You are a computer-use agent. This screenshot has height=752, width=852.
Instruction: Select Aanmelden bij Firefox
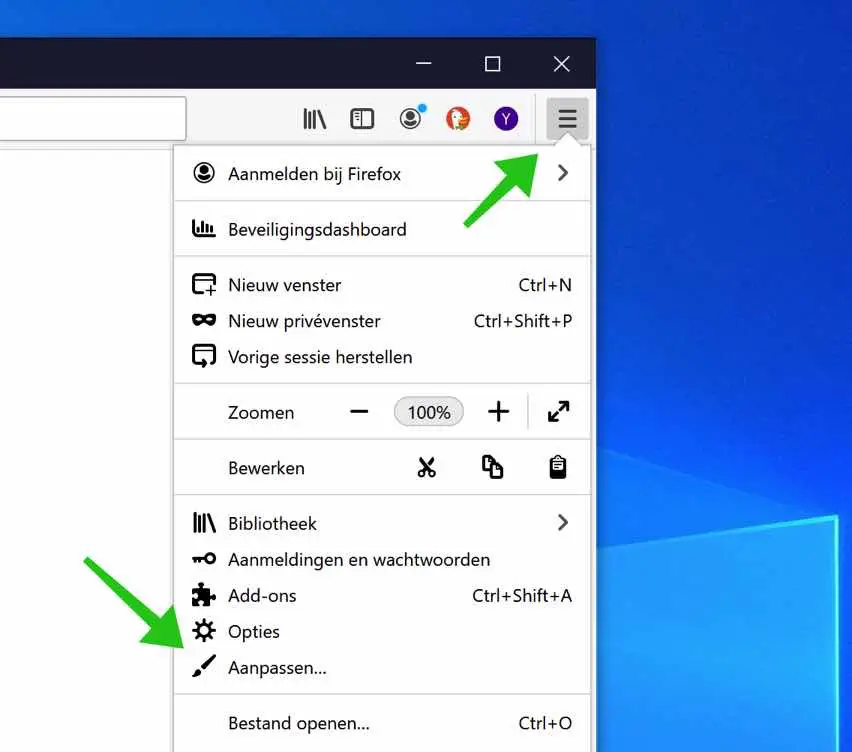(382, 173)
